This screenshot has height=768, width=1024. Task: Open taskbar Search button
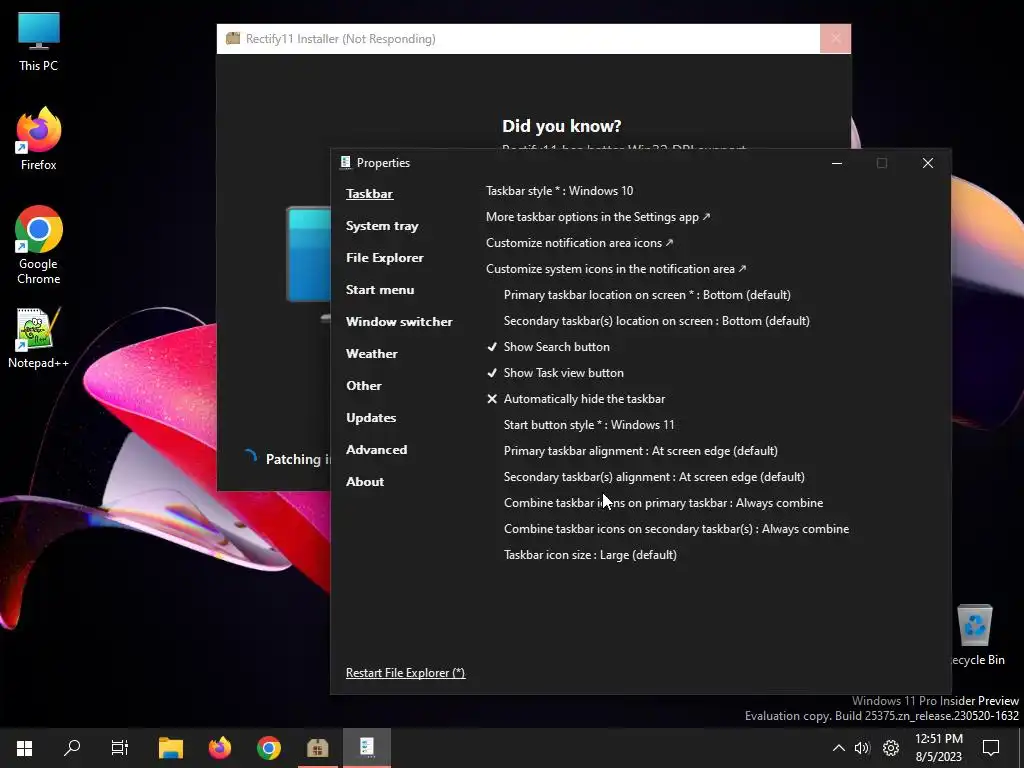72,748
